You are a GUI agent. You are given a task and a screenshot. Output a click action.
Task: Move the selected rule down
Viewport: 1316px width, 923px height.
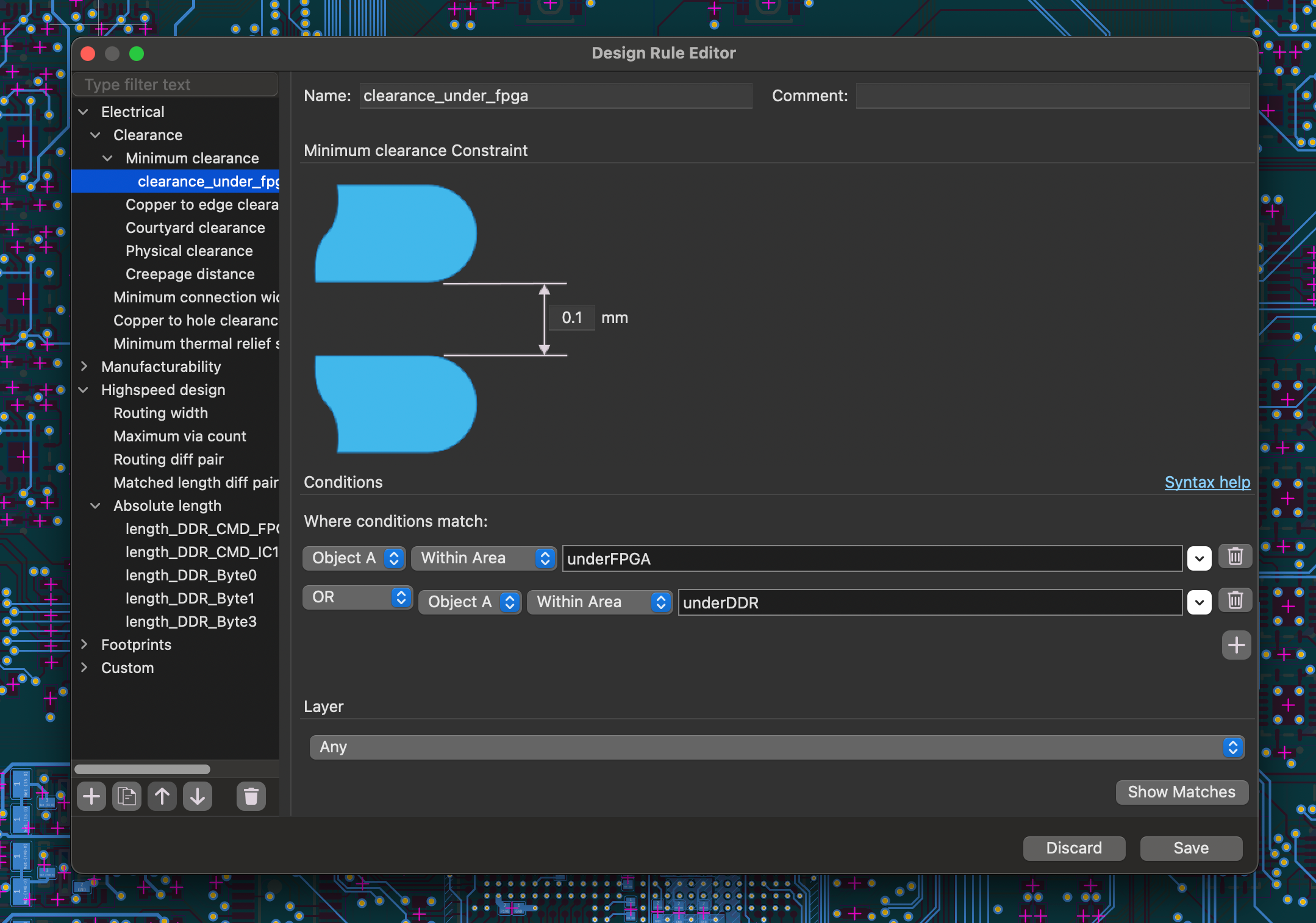tap(197, 796)
